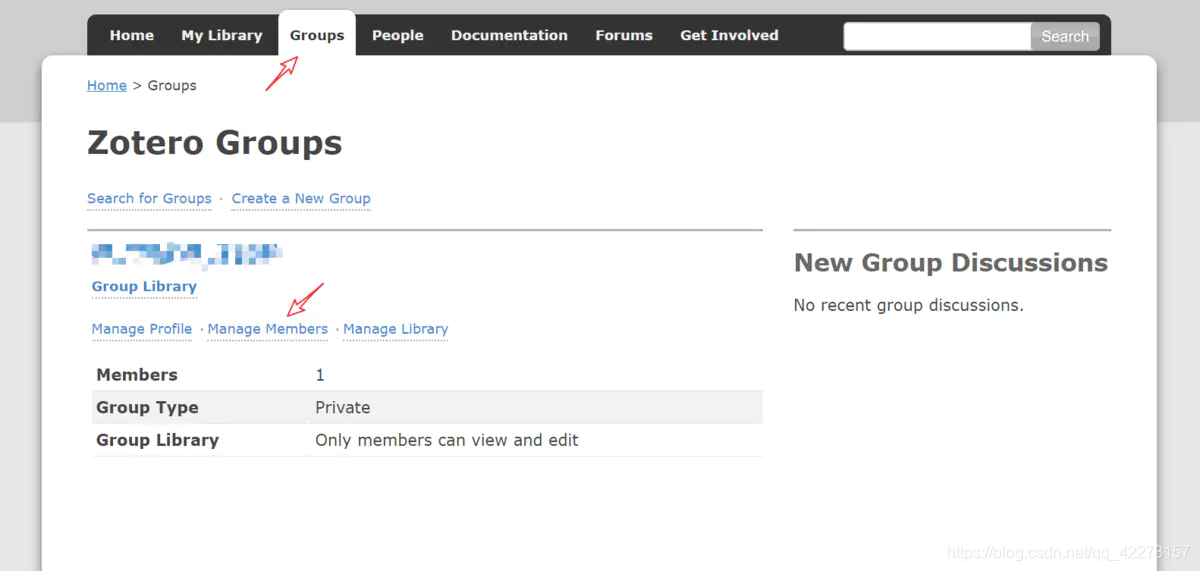The image size is (1200, 571).
Task: Click the Group Type row label
Action: pos(147,408)
